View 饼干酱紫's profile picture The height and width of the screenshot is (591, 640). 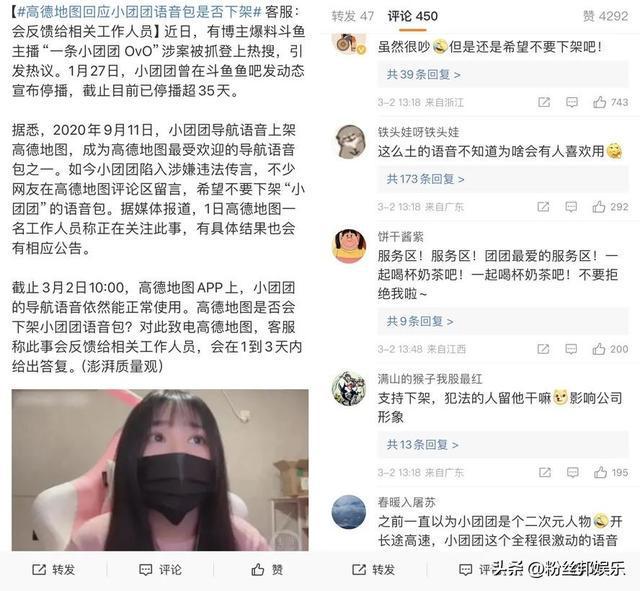(x=349, y=246)
